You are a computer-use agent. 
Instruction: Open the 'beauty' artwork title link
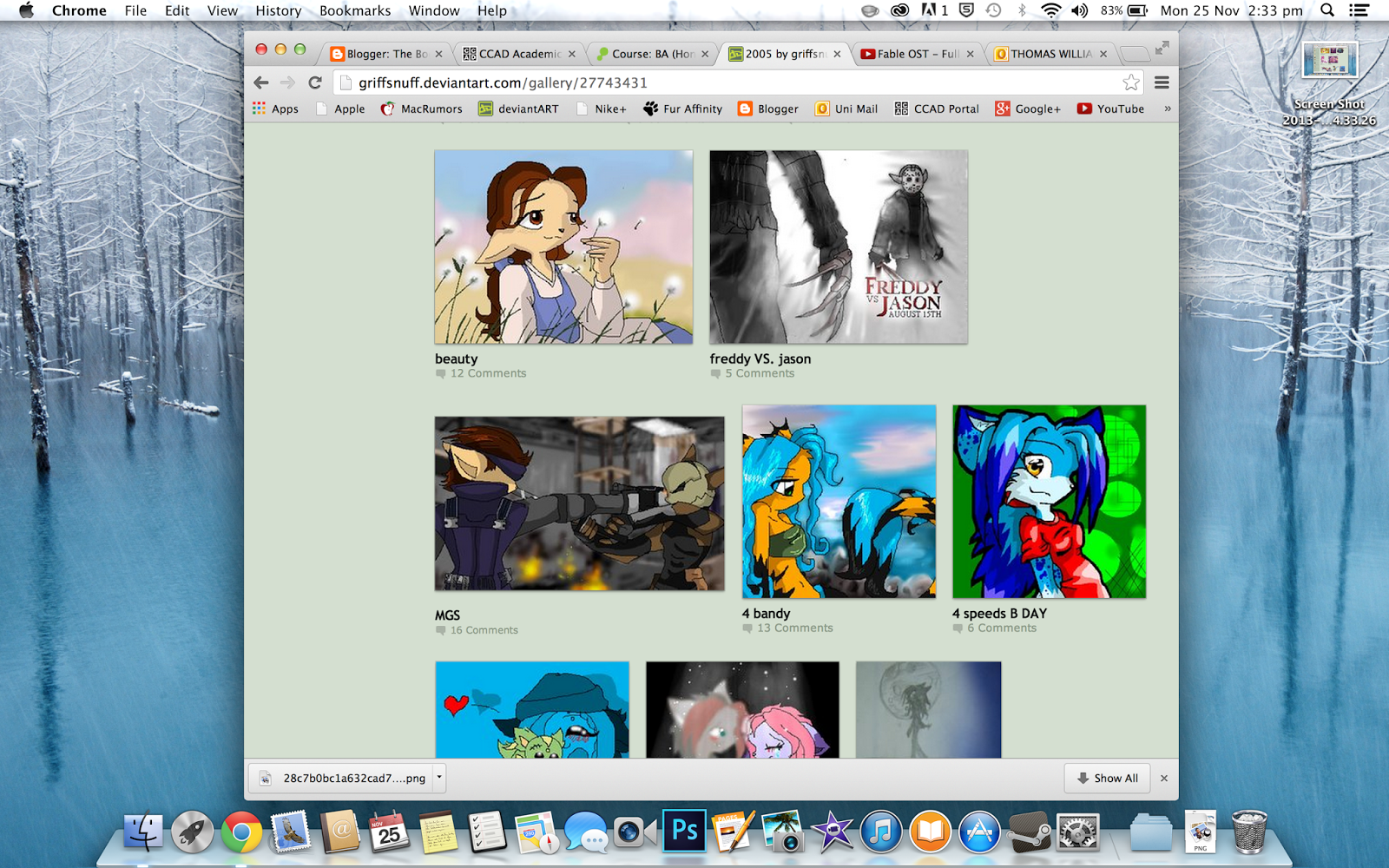[x=456, y=358]
